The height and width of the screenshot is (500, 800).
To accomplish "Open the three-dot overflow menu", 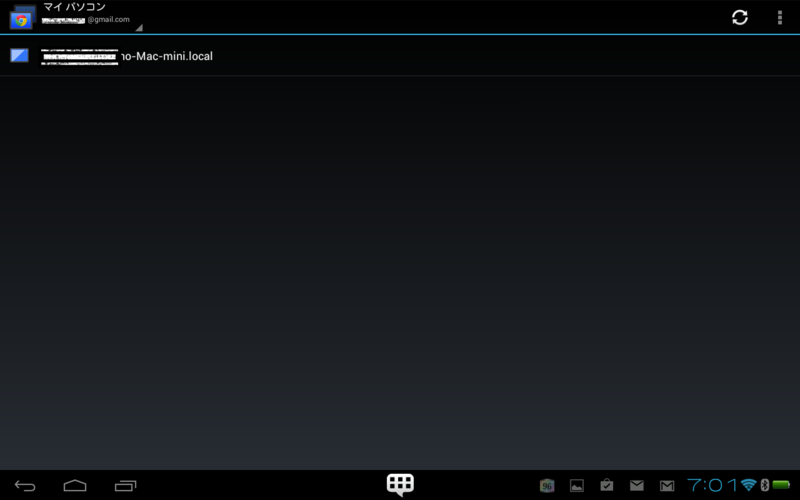I will (x=780, y=17).
